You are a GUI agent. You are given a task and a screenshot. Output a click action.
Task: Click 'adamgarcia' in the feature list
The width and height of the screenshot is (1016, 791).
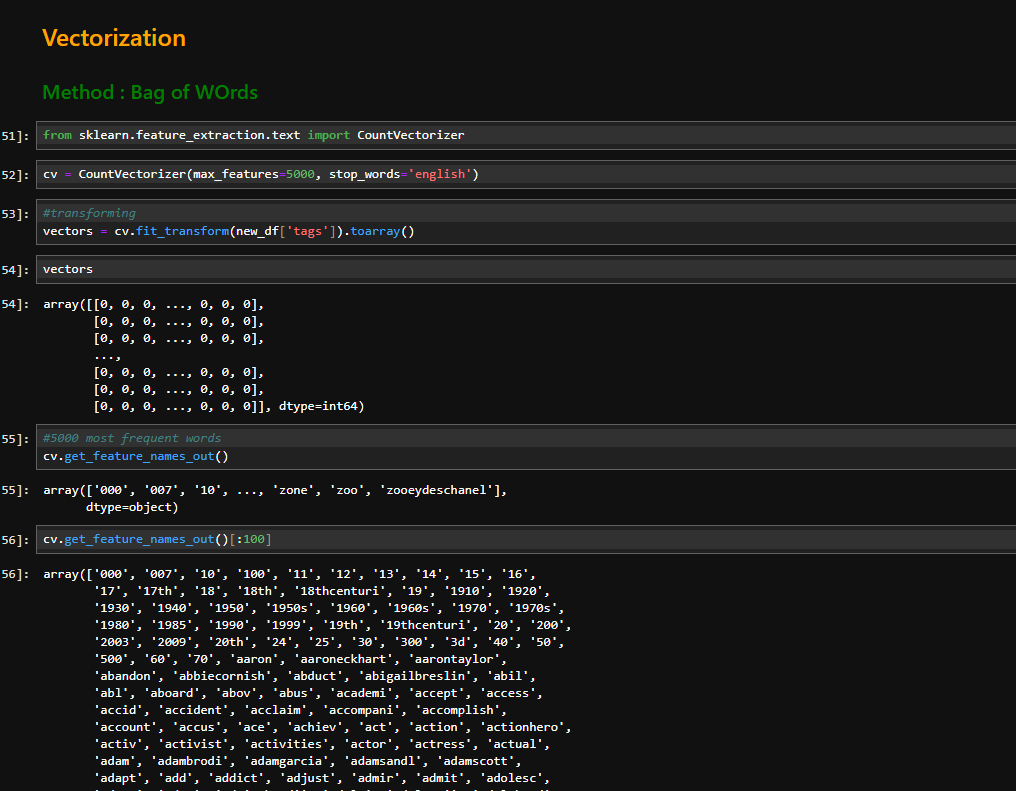(x=286, y=761)
